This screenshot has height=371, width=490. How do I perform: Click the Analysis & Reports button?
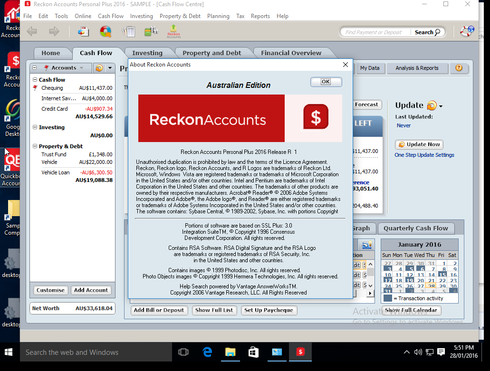[417, 68]
